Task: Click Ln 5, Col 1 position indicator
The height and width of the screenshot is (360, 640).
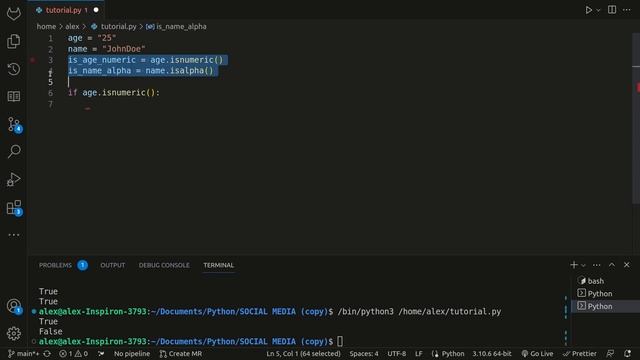Action: [x=303, y=353]
